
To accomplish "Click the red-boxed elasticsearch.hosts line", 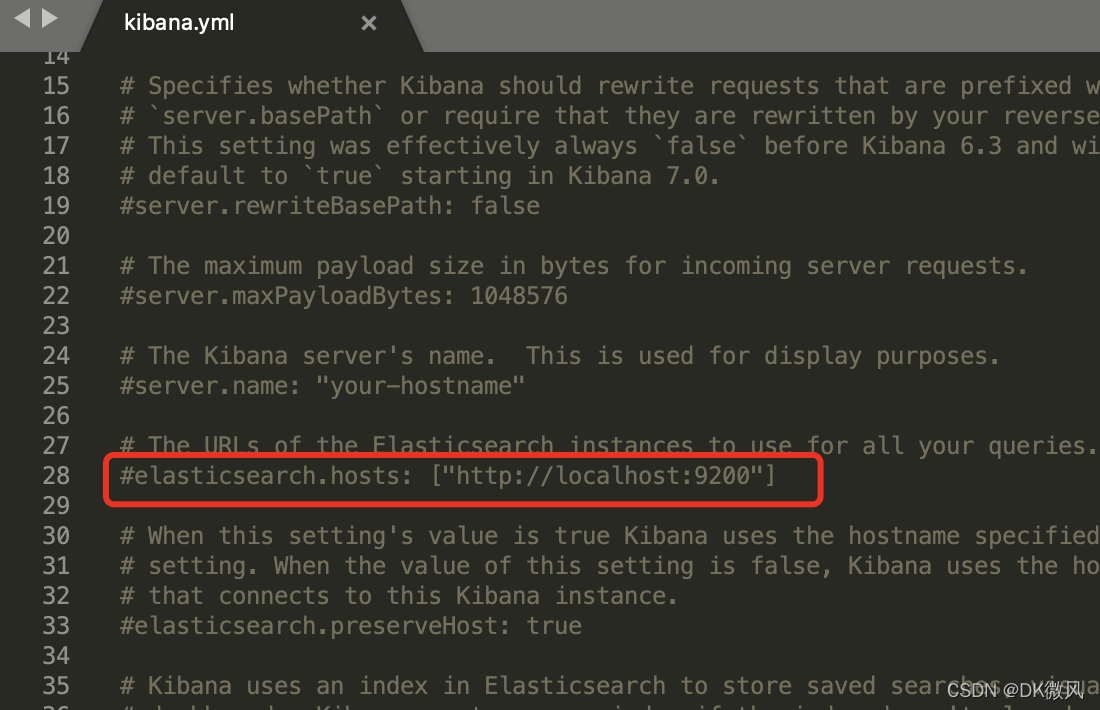I will [445, 476].
